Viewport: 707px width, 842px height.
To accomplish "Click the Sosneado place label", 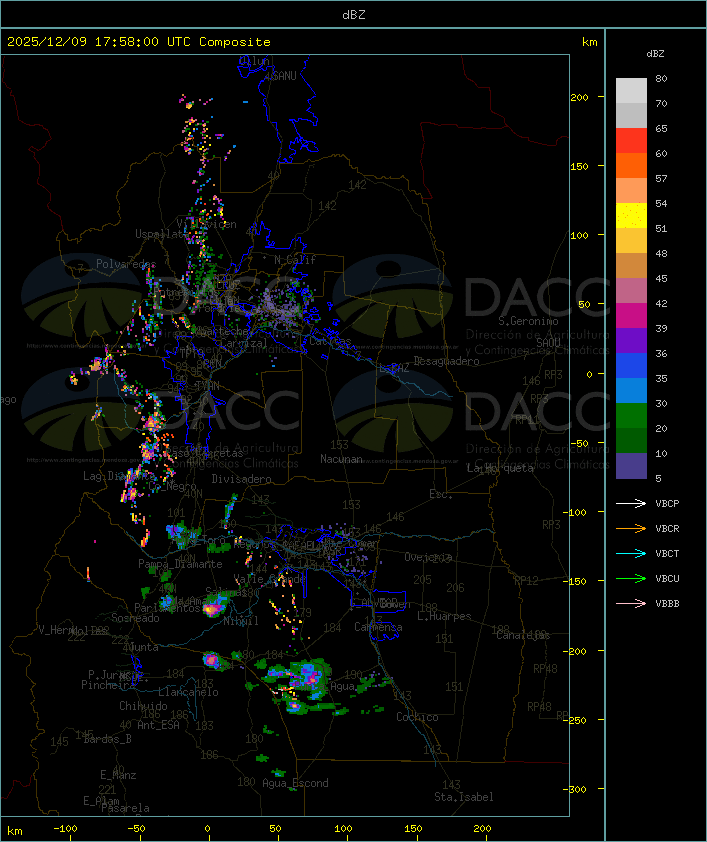I will pyautogui.click(x=135, y=618).
